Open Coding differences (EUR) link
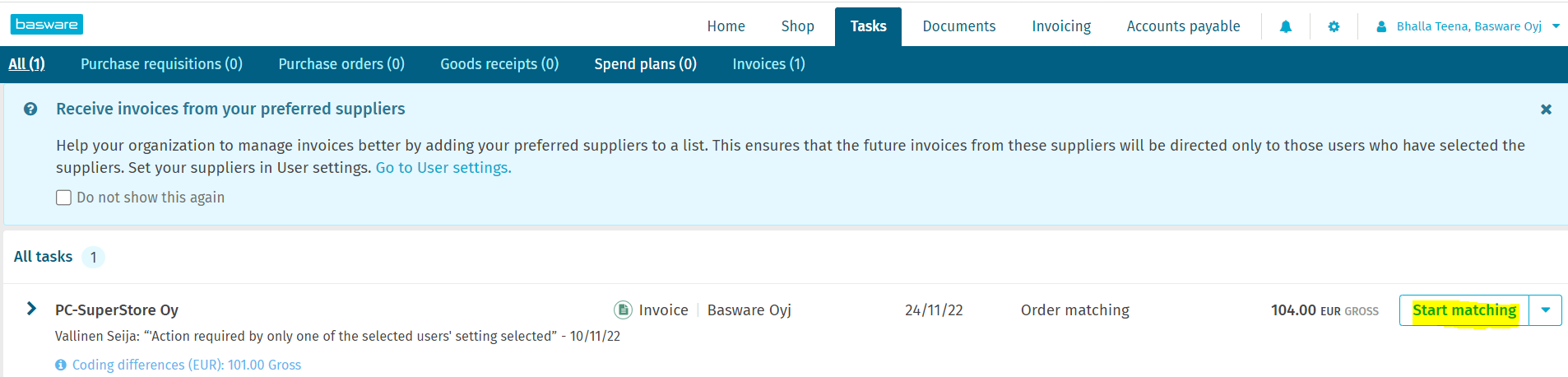The height and width of the screenshot is (377, 1568). click(187, 365)
